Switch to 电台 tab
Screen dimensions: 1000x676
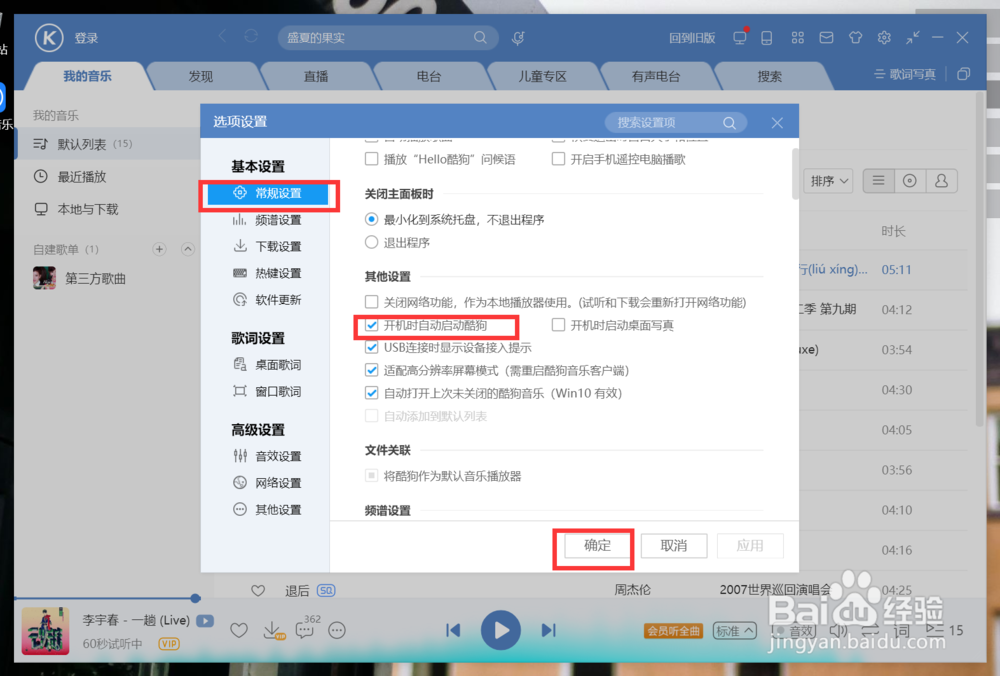[x=429, y=77]
